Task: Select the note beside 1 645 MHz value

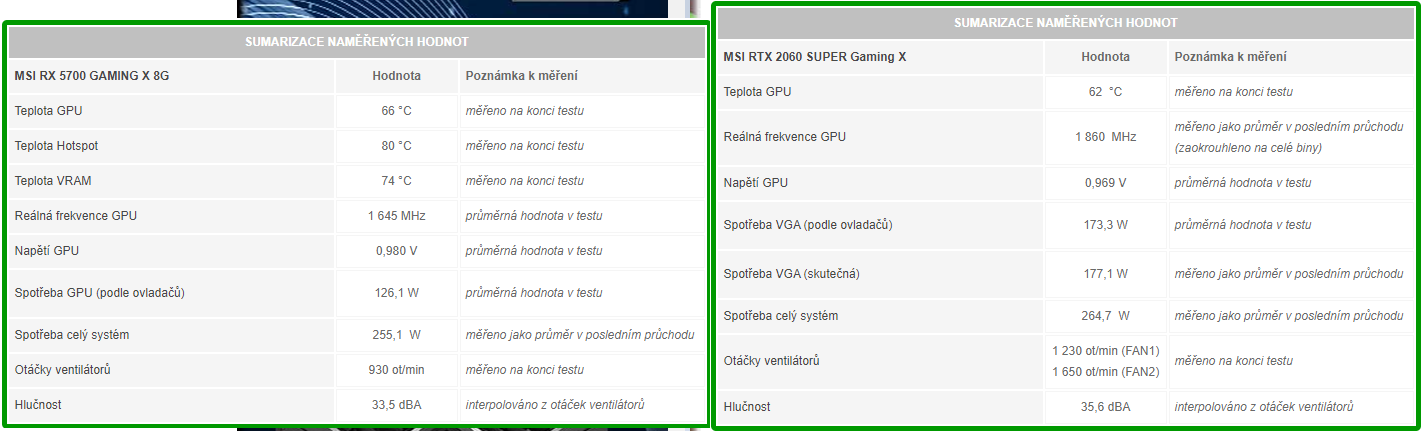Action: (x=533, y=216)
